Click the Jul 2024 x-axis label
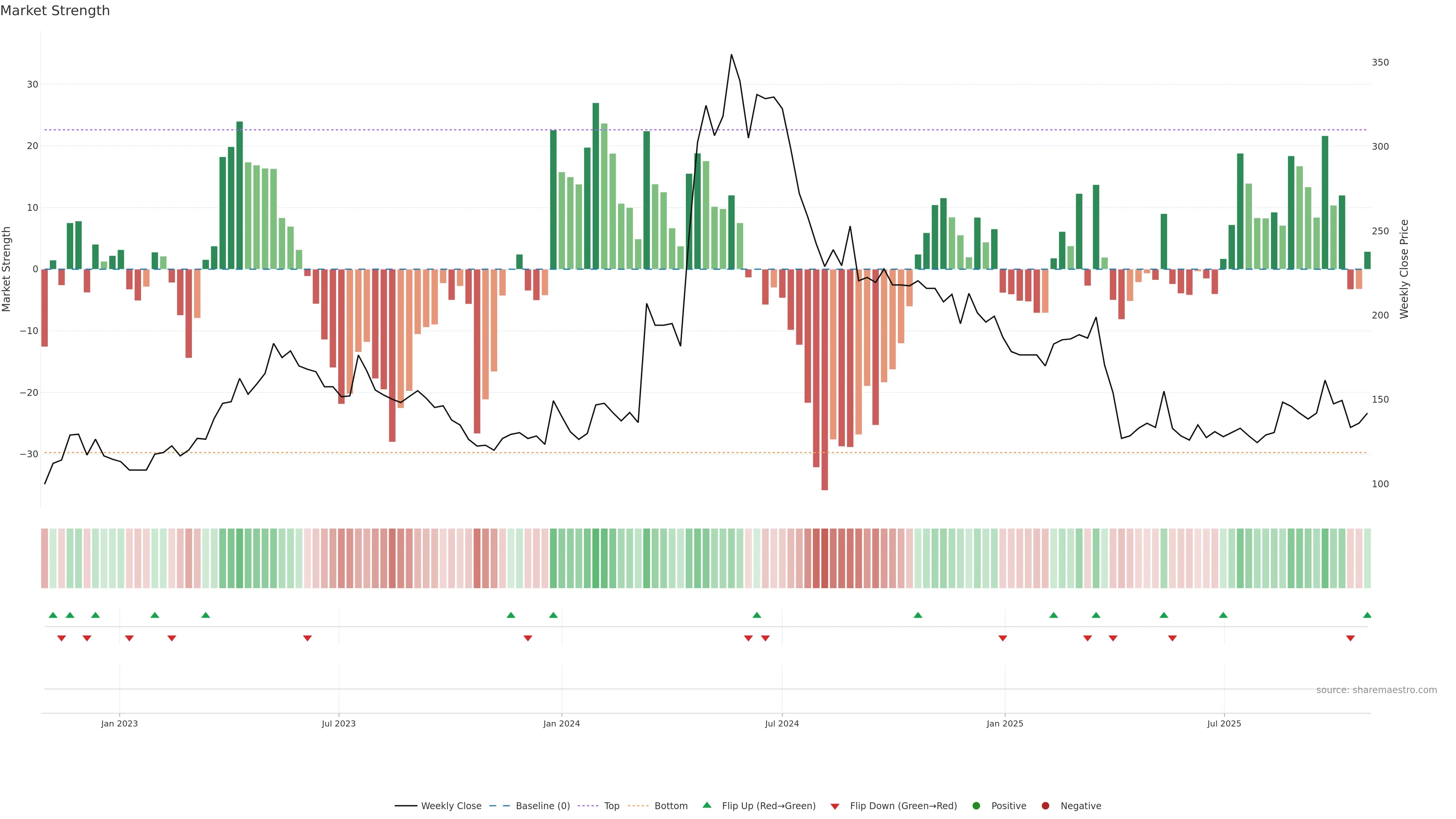 pyautogui.click(x=782, y=723)
